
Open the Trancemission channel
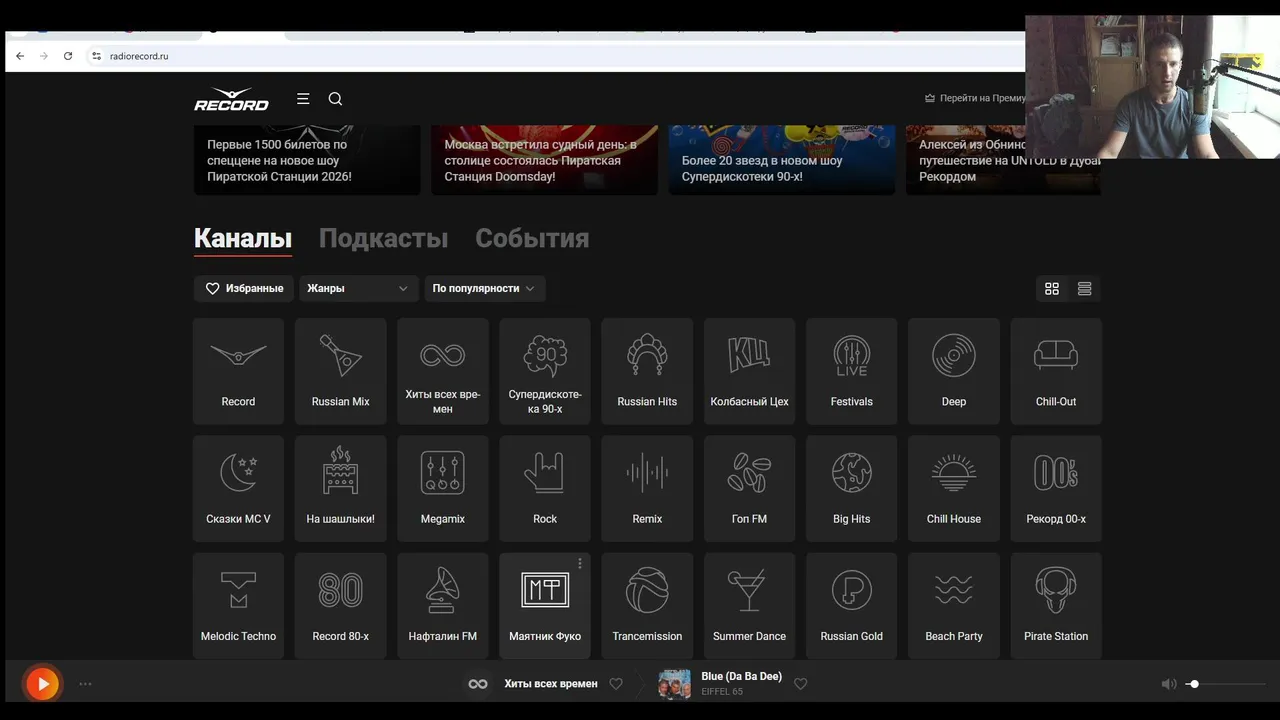647,606
